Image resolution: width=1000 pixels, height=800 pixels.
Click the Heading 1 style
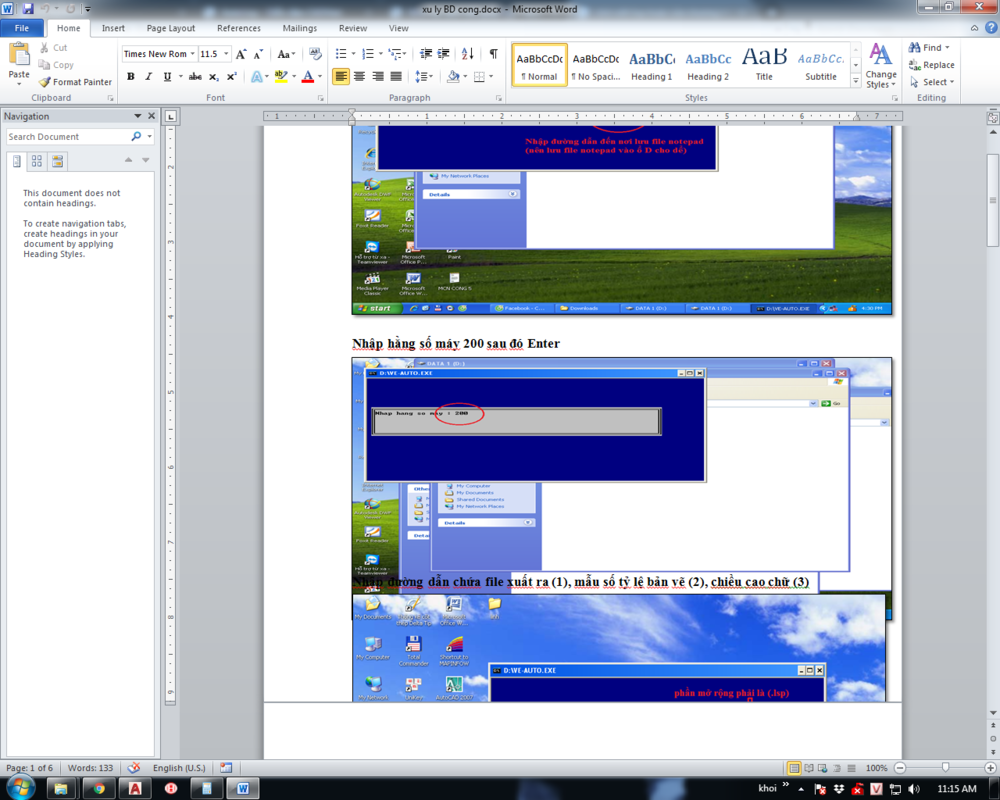(652, 62)
